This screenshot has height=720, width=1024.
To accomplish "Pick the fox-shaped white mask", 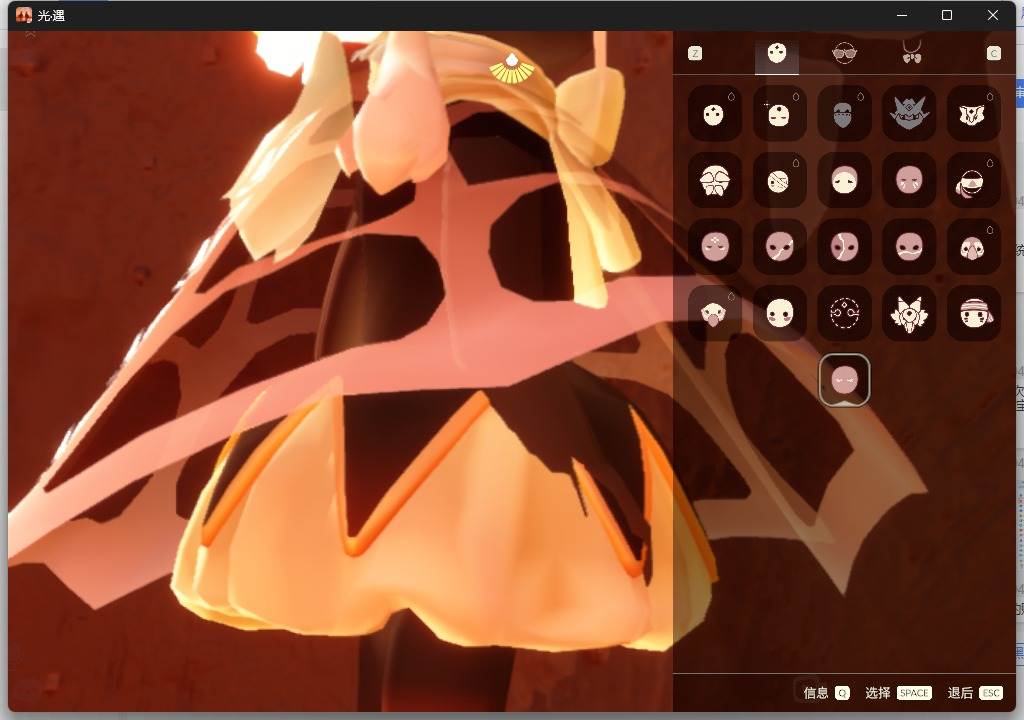I will [908, 312].
